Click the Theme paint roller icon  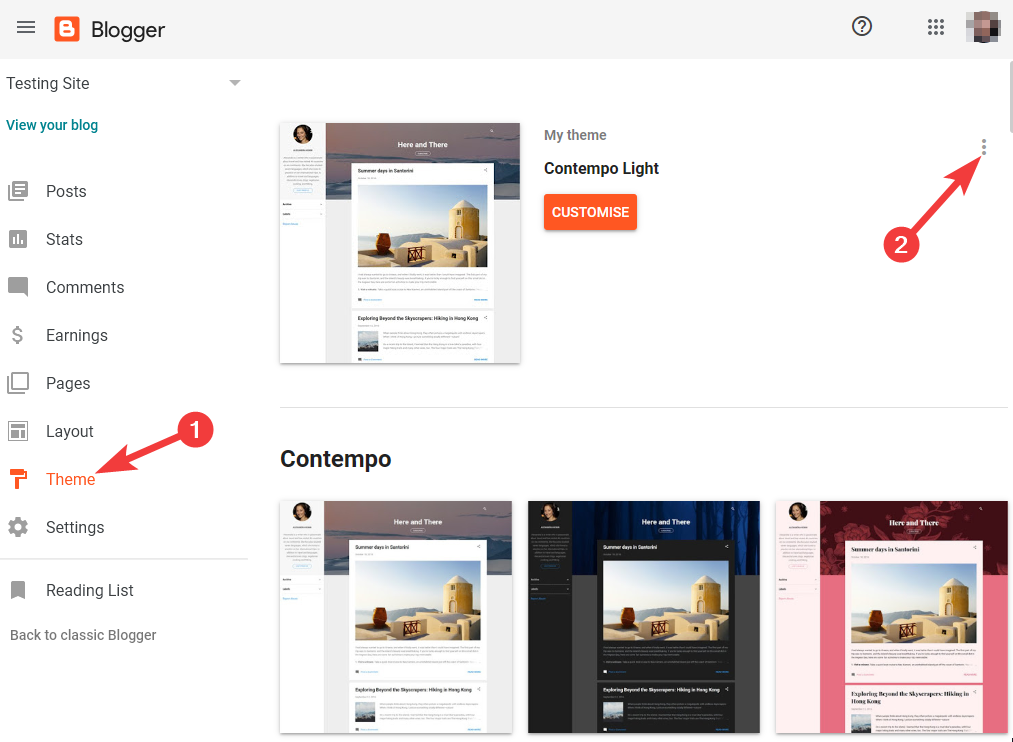tap(19, 479)
